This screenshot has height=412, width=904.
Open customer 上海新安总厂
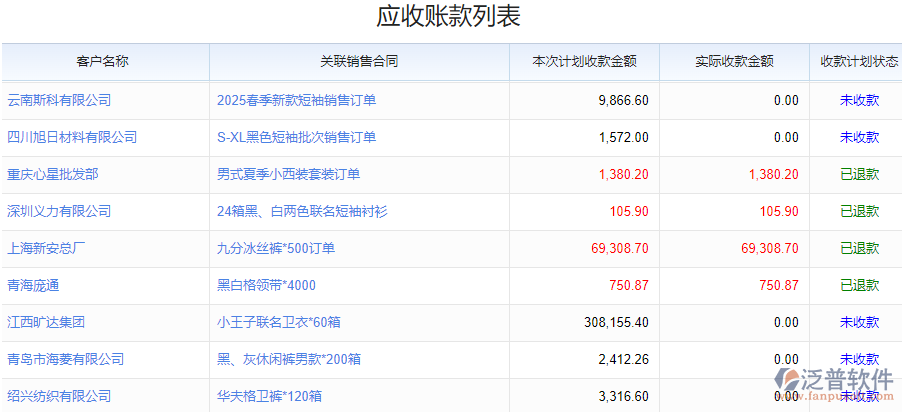pos(47,248)
